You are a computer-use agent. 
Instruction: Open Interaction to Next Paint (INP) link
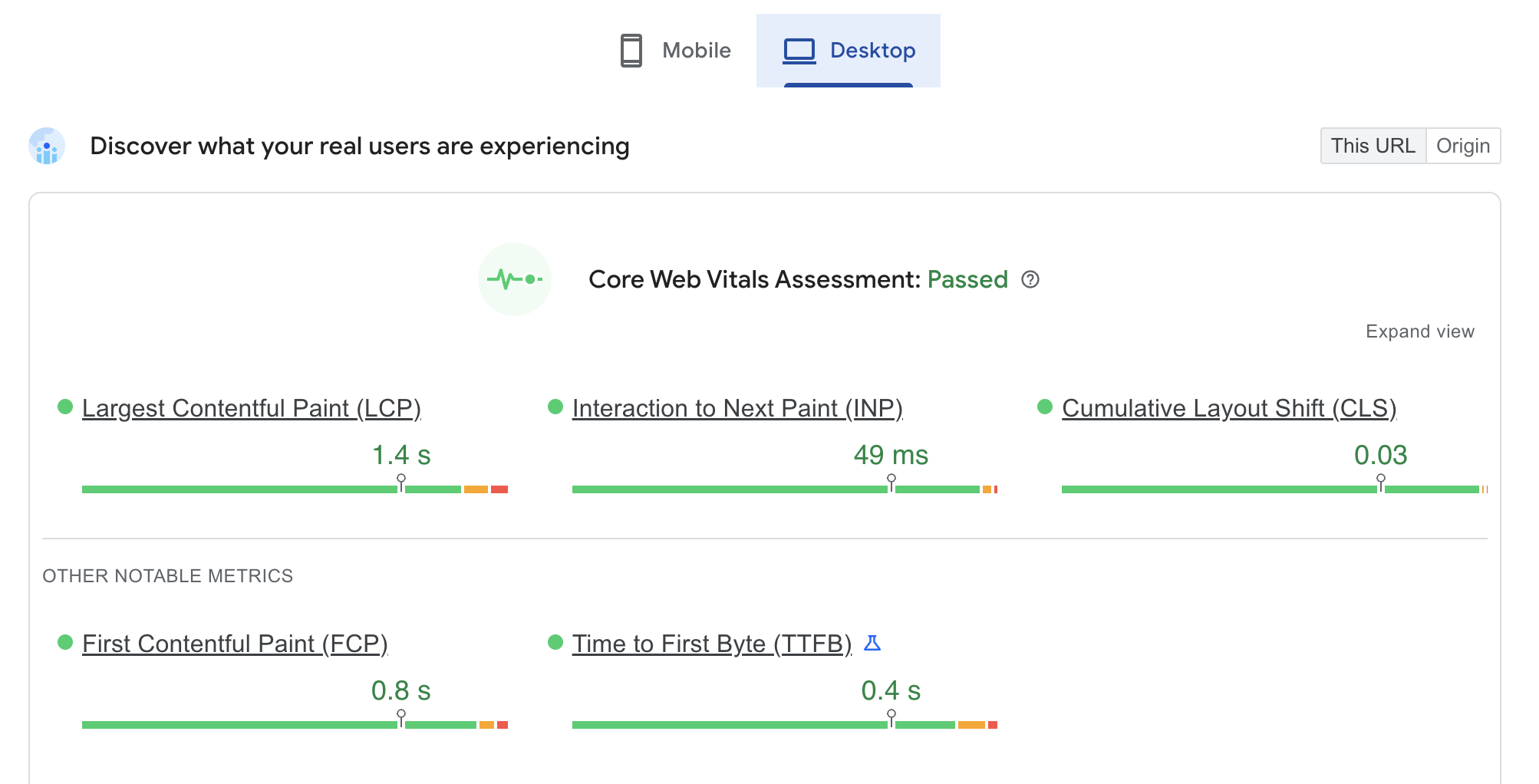[737, 408]
